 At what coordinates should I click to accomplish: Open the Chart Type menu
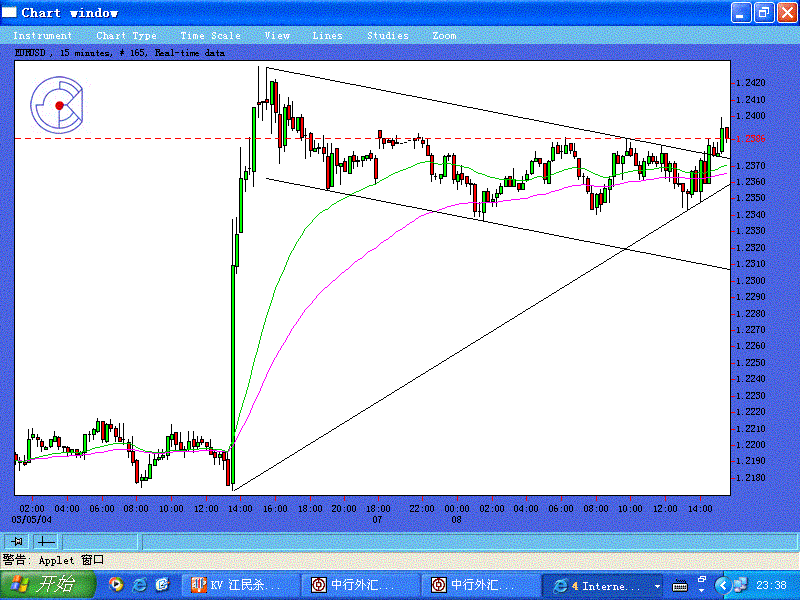tap(126, 36)
